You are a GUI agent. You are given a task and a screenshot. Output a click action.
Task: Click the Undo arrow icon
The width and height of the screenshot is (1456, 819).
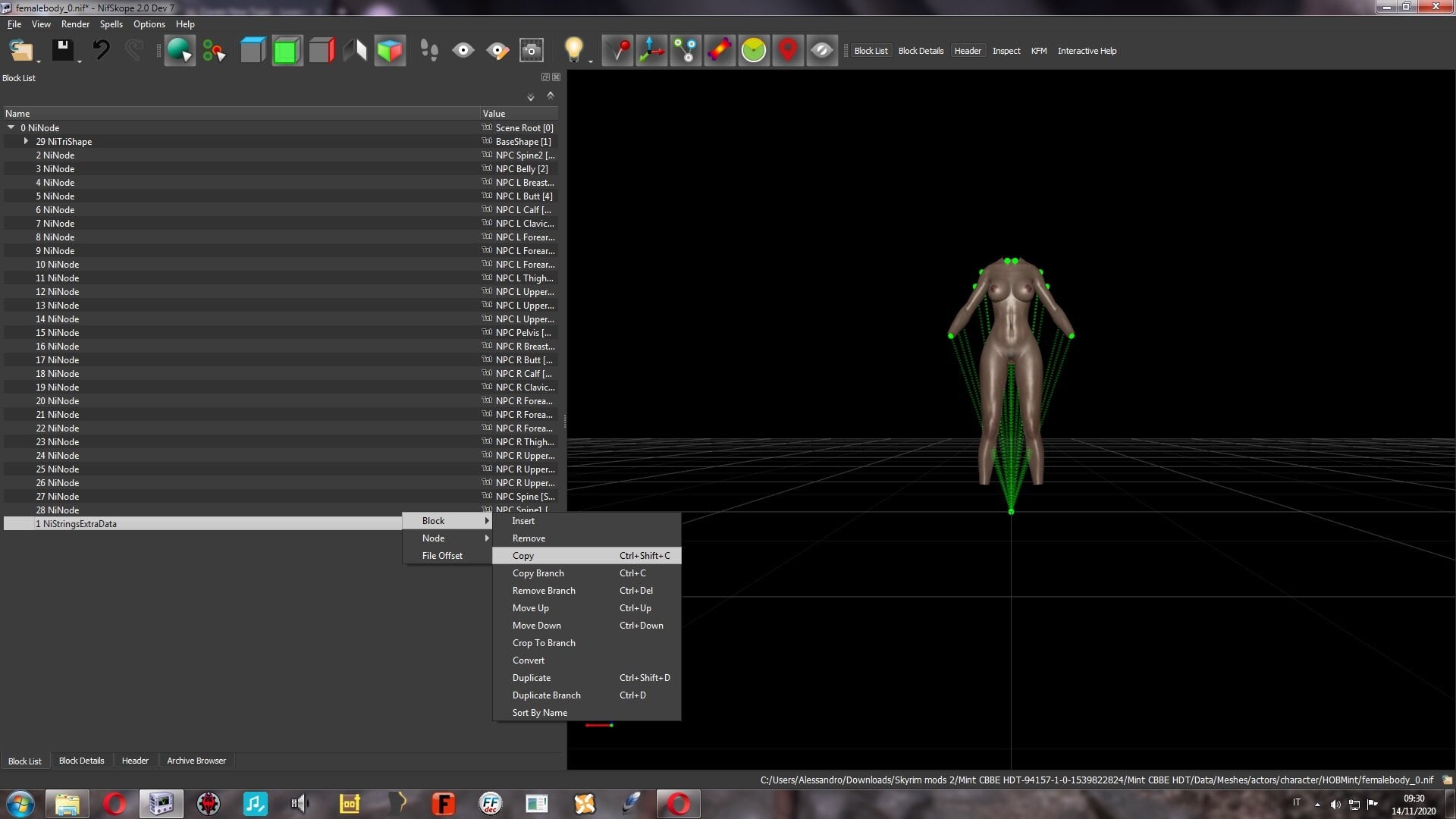coord(101,51)
